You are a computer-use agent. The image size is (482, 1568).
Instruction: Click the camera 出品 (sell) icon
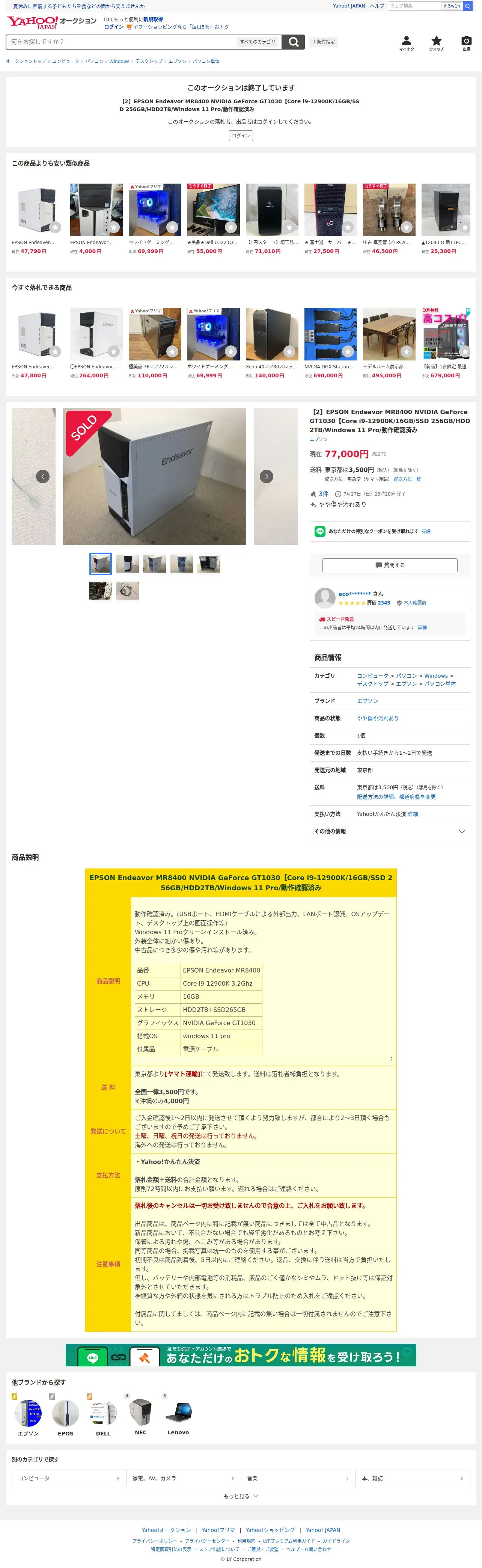(x=466, y=43)
